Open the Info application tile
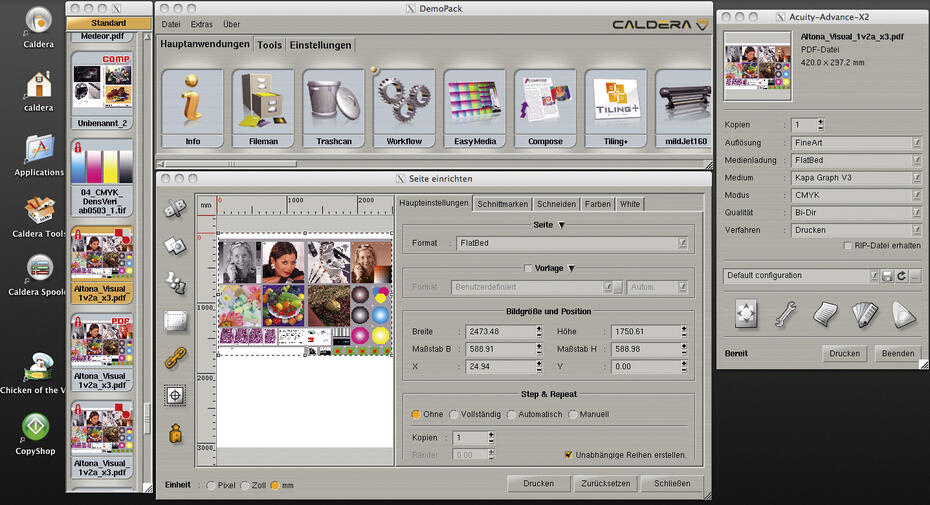The height and width of the screenshot is (505, 930). tap(192, 108)
